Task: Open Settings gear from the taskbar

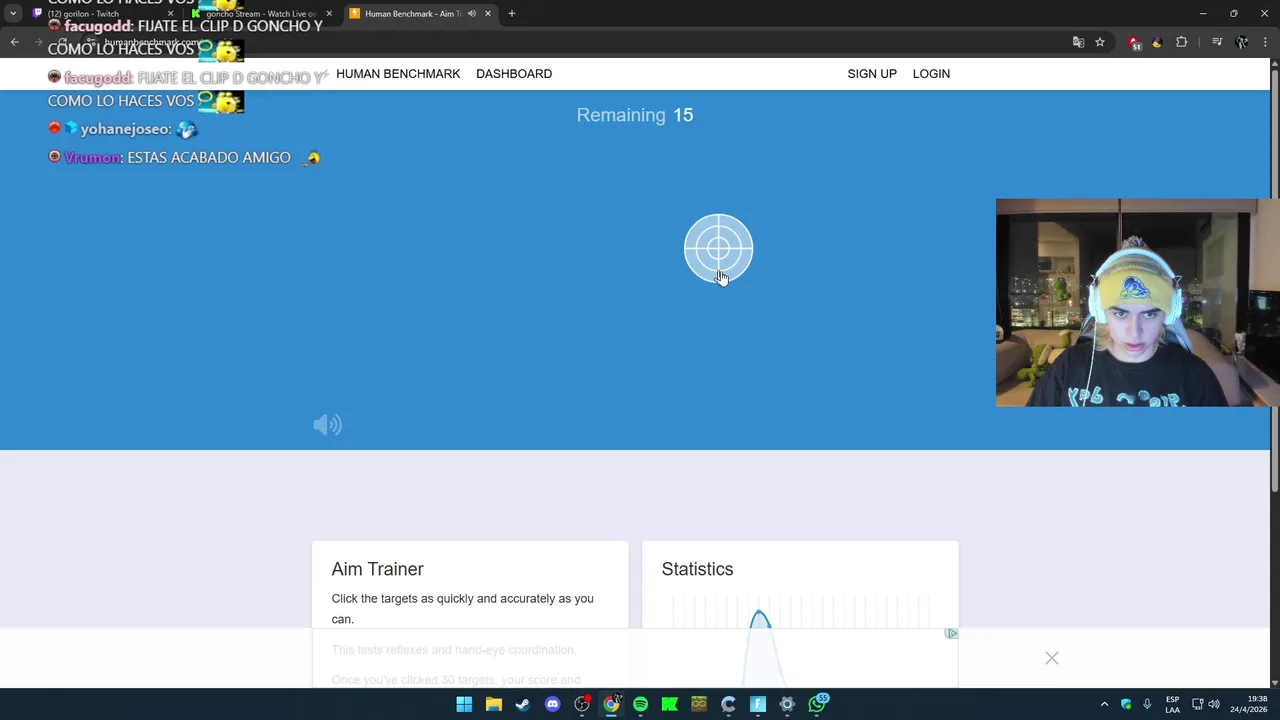Action: pyautogui.click(x=787, y=704)
